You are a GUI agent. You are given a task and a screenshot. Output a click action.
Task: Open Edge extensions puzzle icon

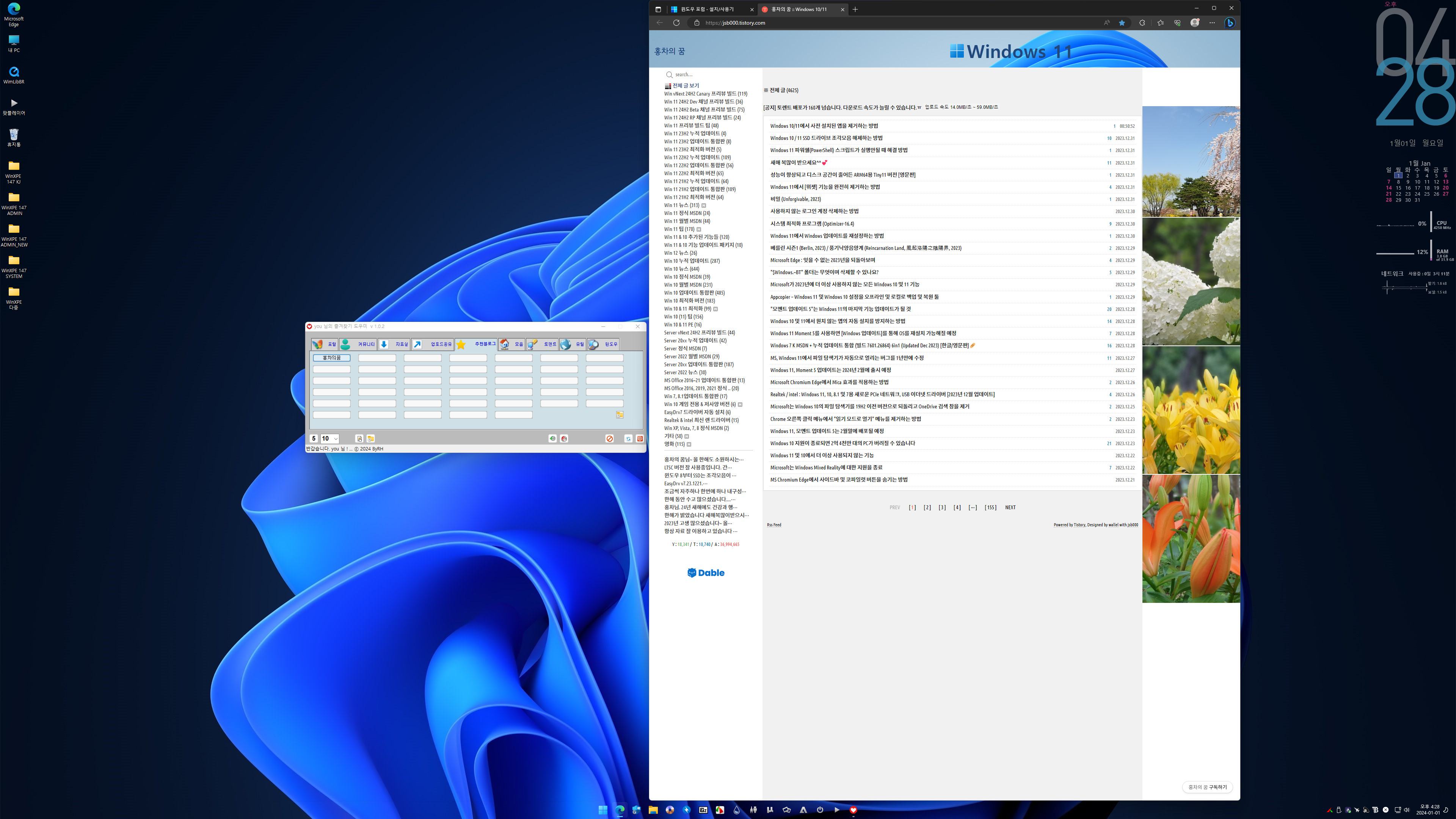(1142, 23)
